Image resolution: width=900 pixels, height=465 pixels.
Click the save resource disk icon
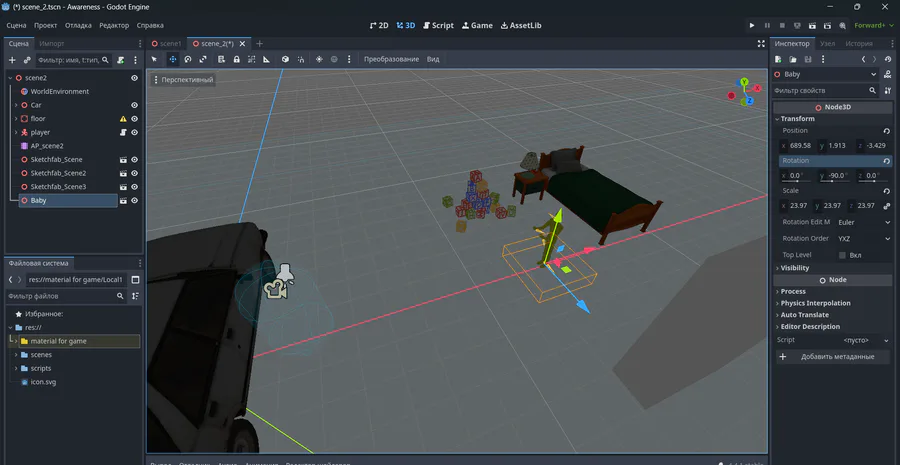(808, 59)
